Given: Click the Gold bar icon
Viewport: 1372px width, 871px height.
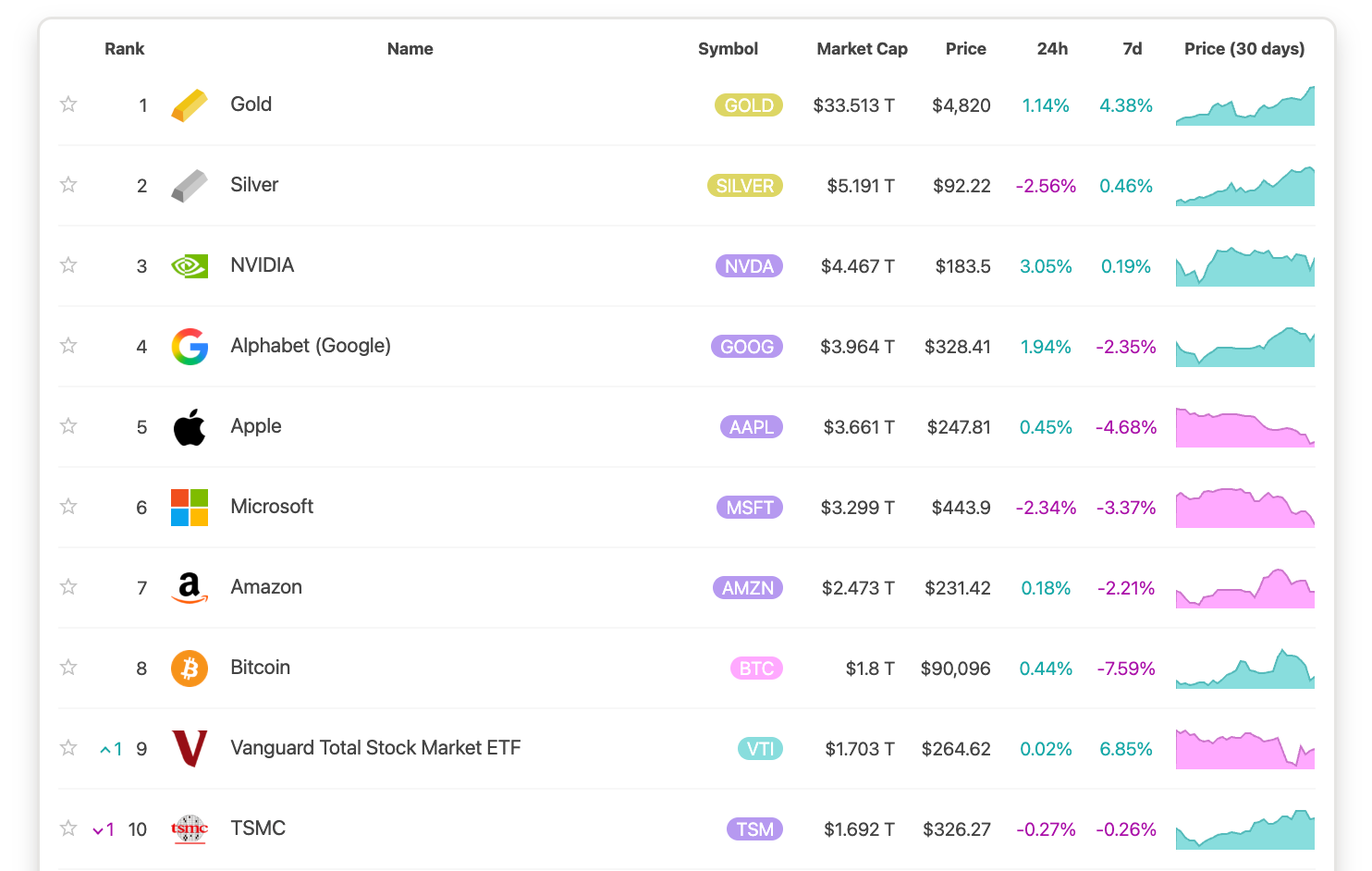Looking at the screenshot, I should (190, 105).
